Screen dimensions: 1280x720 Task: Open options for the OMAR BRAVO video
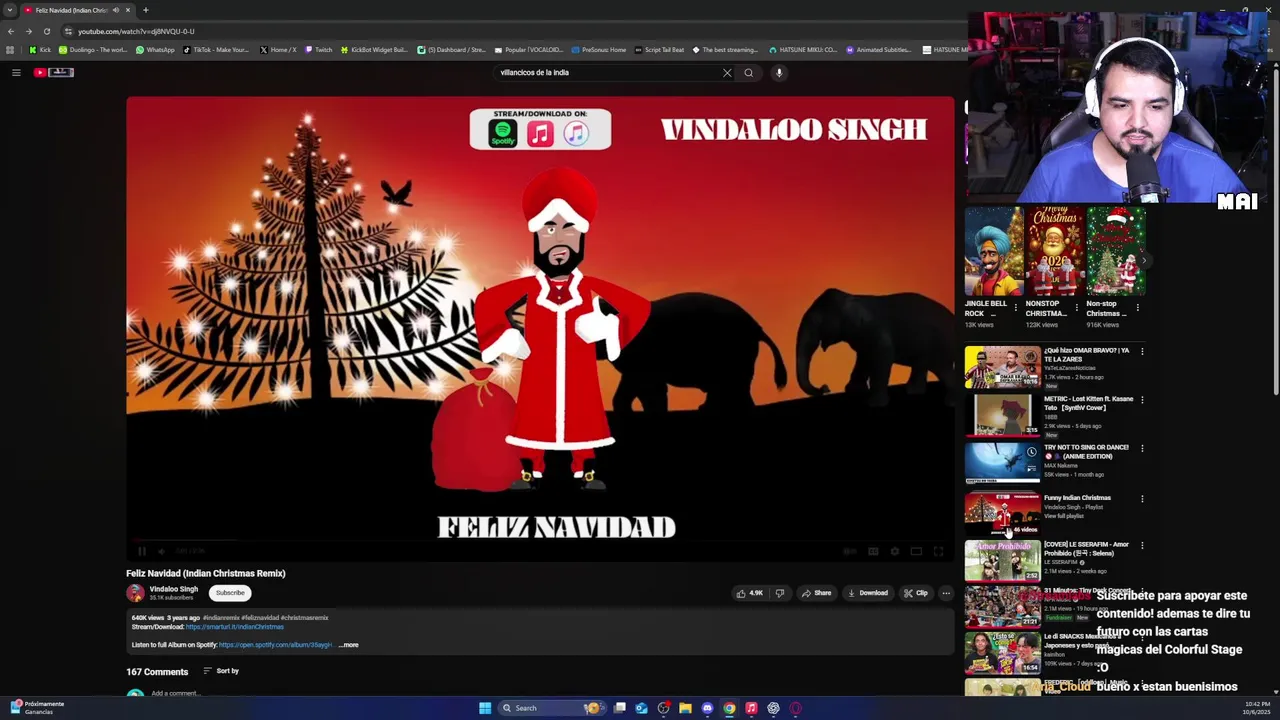pyautogui.click(x=1142, y=351)
